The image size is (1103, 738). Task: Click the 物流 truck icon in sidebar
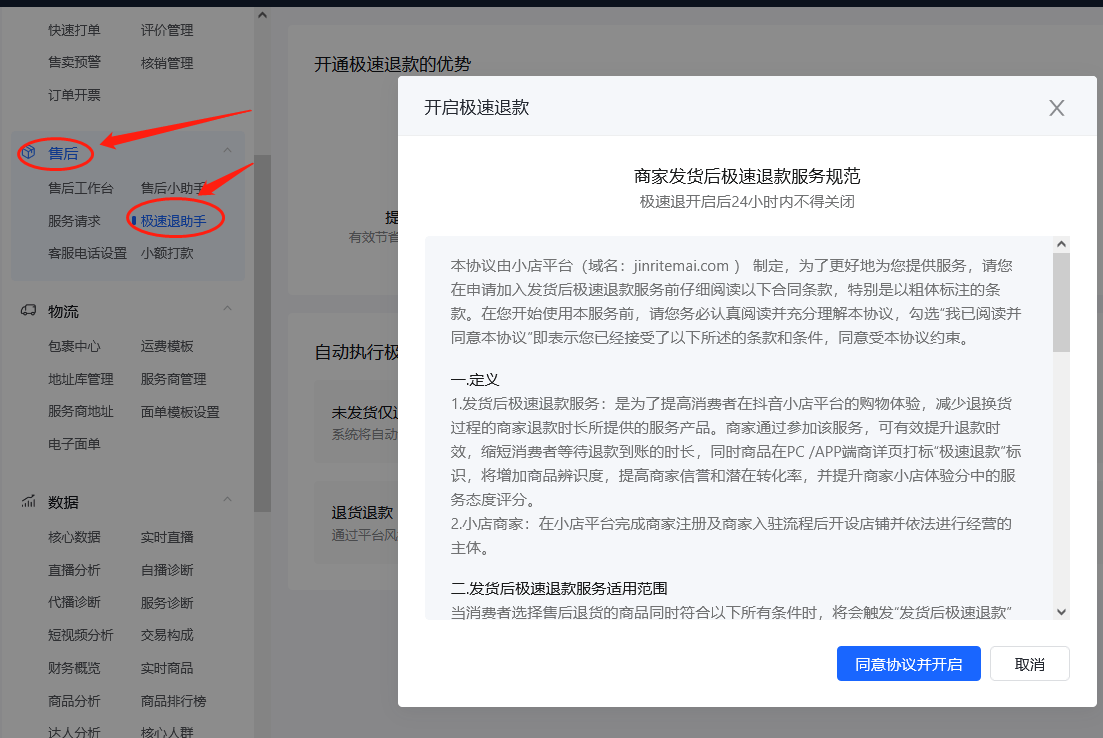pos(29,311)
